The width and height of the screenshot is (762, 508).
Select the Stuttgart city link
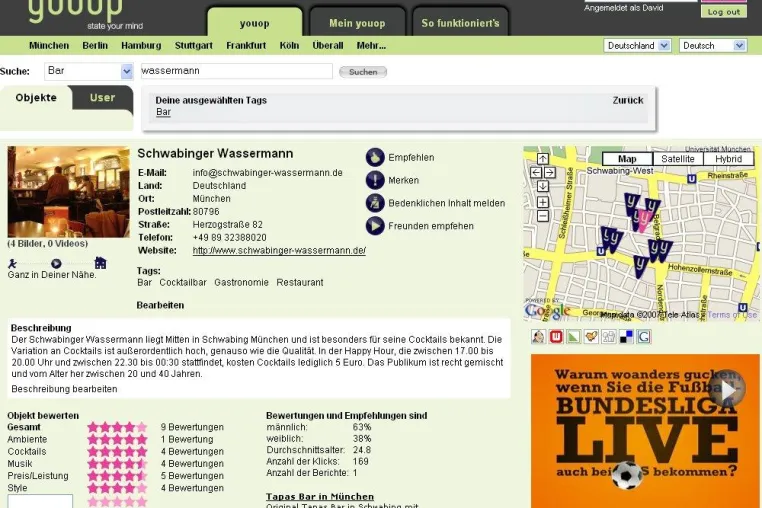194,46
